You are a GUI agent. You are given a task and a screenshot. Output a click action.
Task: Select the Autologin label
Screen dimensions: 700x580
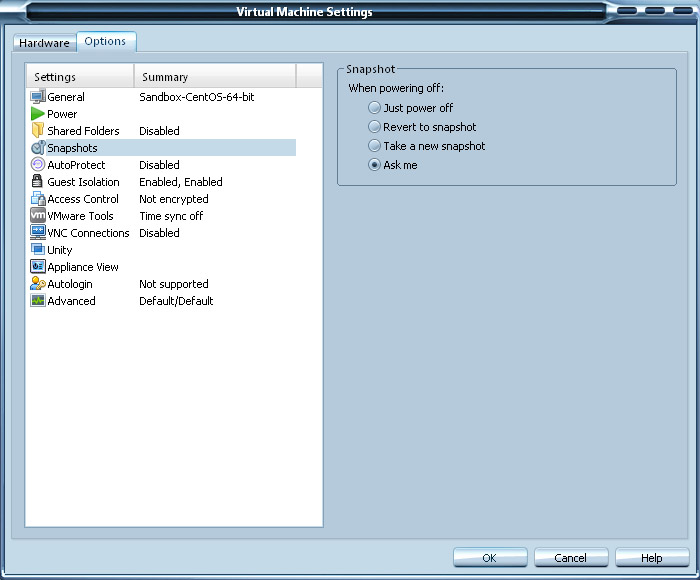70,284
